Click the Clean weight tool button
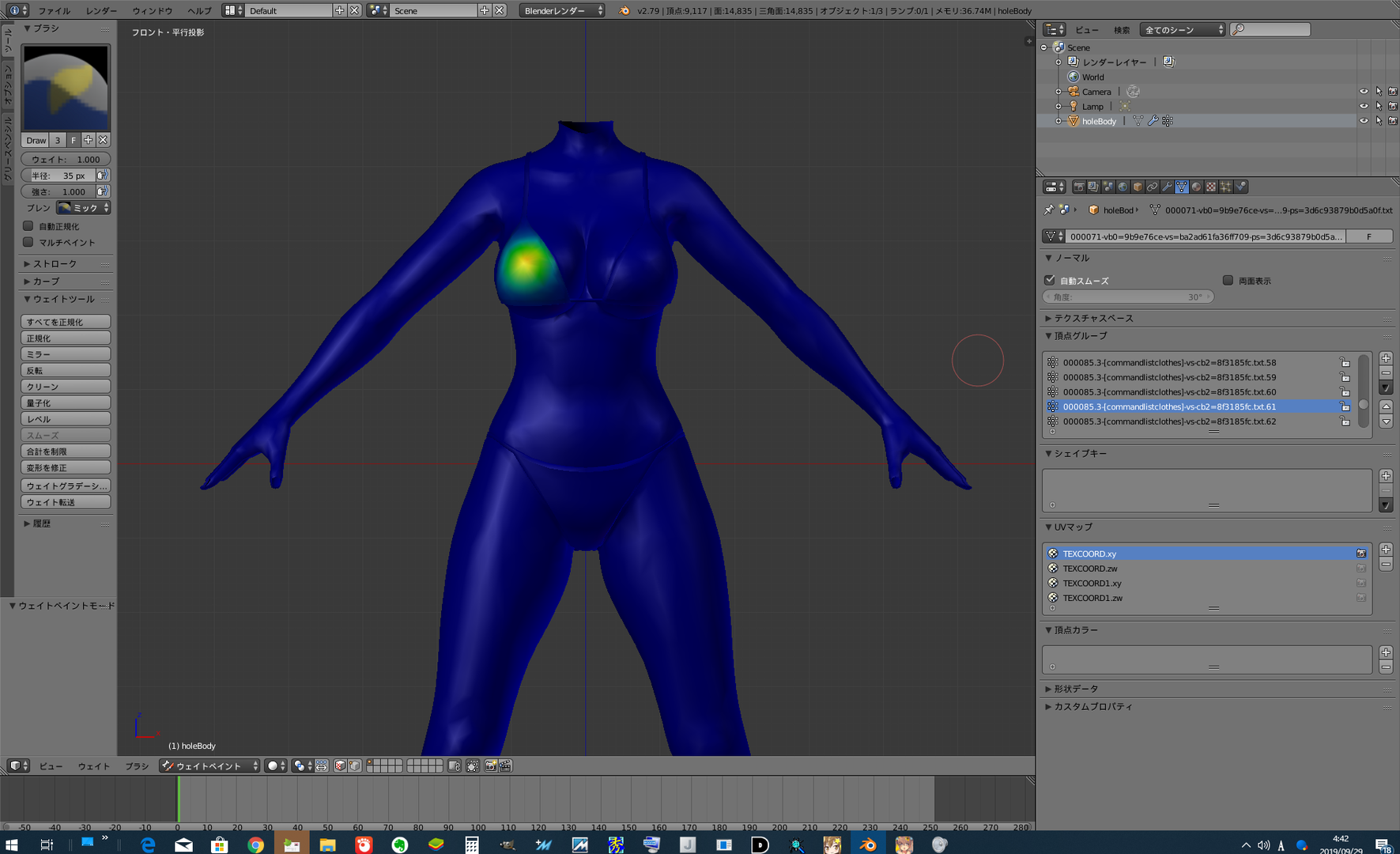 tap(66, 387)
